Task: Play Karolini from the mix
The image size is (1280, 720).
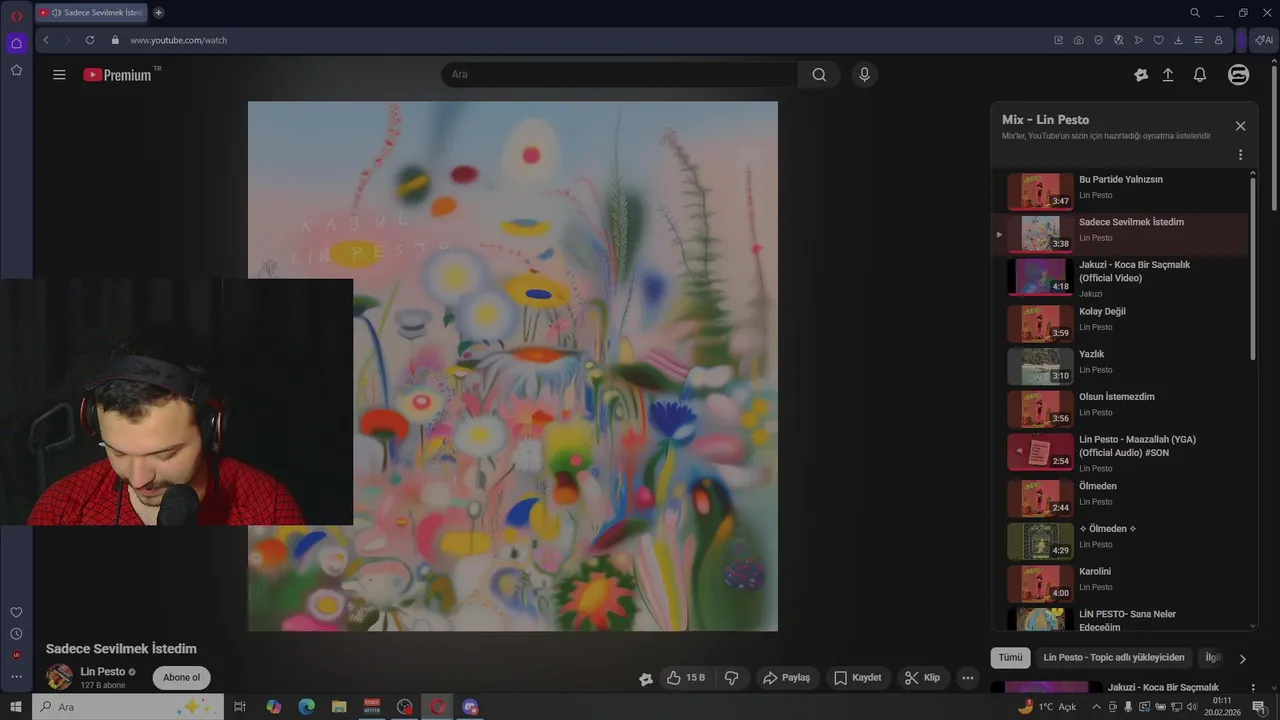Action: point(1120,583)
